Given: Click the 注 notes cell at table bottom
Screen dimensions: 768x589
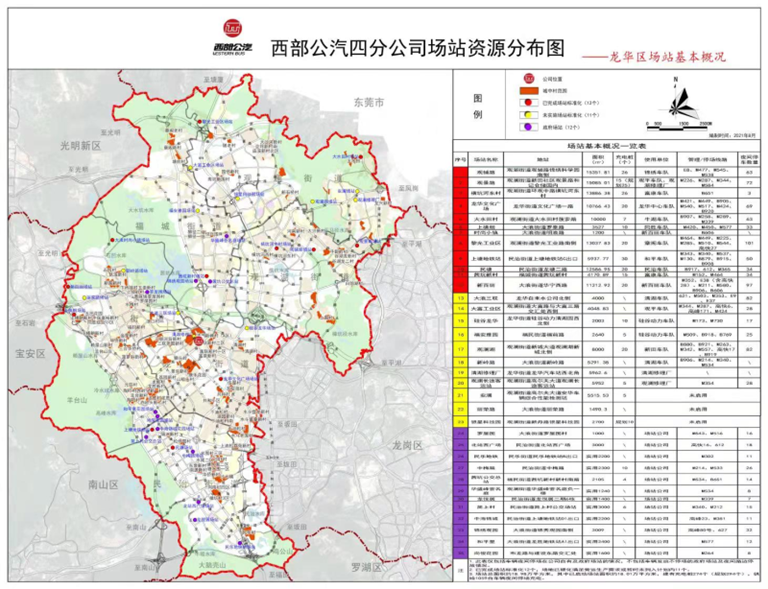Looking at the screenshot, I should click(460, 570).
